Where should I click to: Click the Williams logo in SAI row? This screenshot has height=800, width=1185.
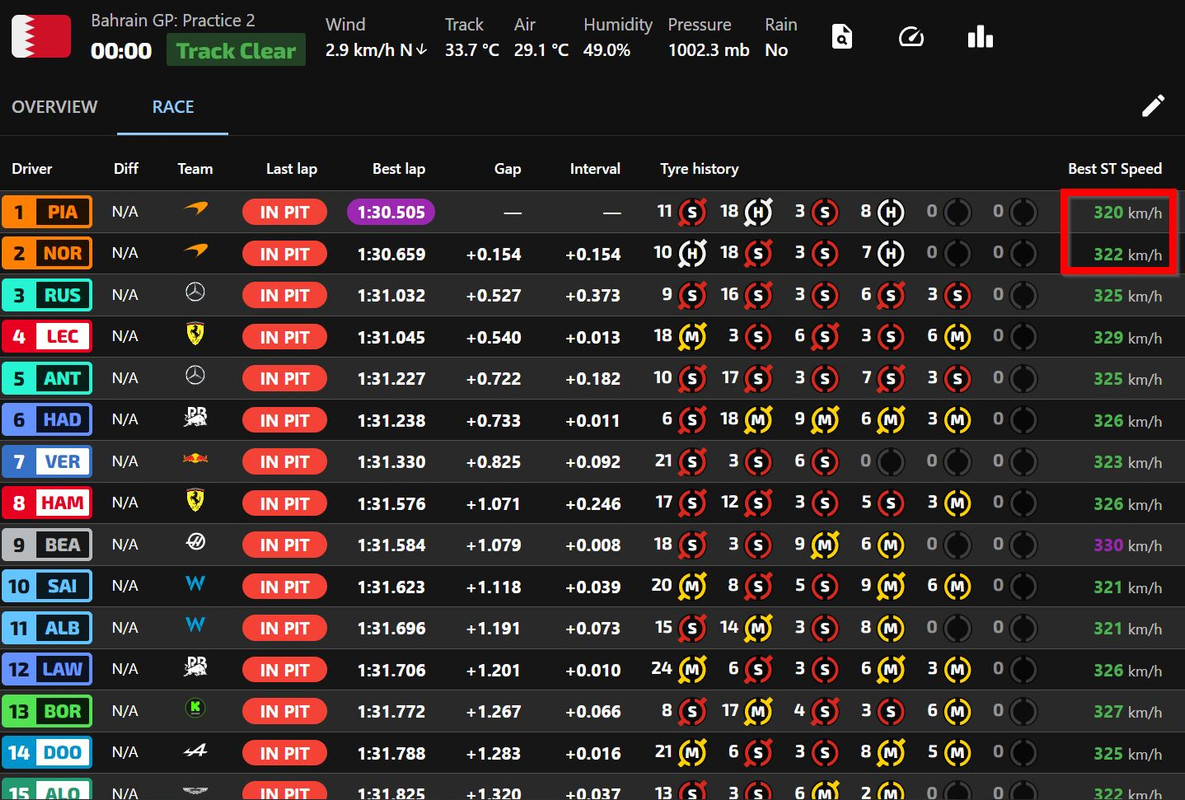pyautogui.click(x=195, y=582)
